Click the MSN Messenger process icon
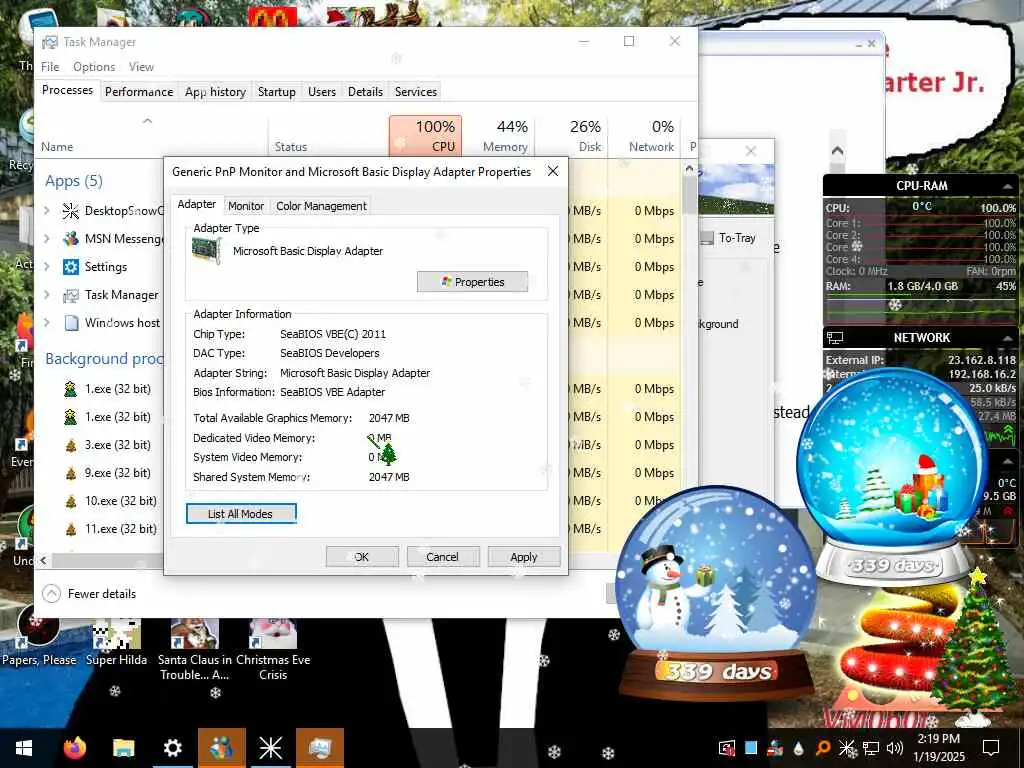The width and height of the screenshot is (1024, 768). pos(71,238)
